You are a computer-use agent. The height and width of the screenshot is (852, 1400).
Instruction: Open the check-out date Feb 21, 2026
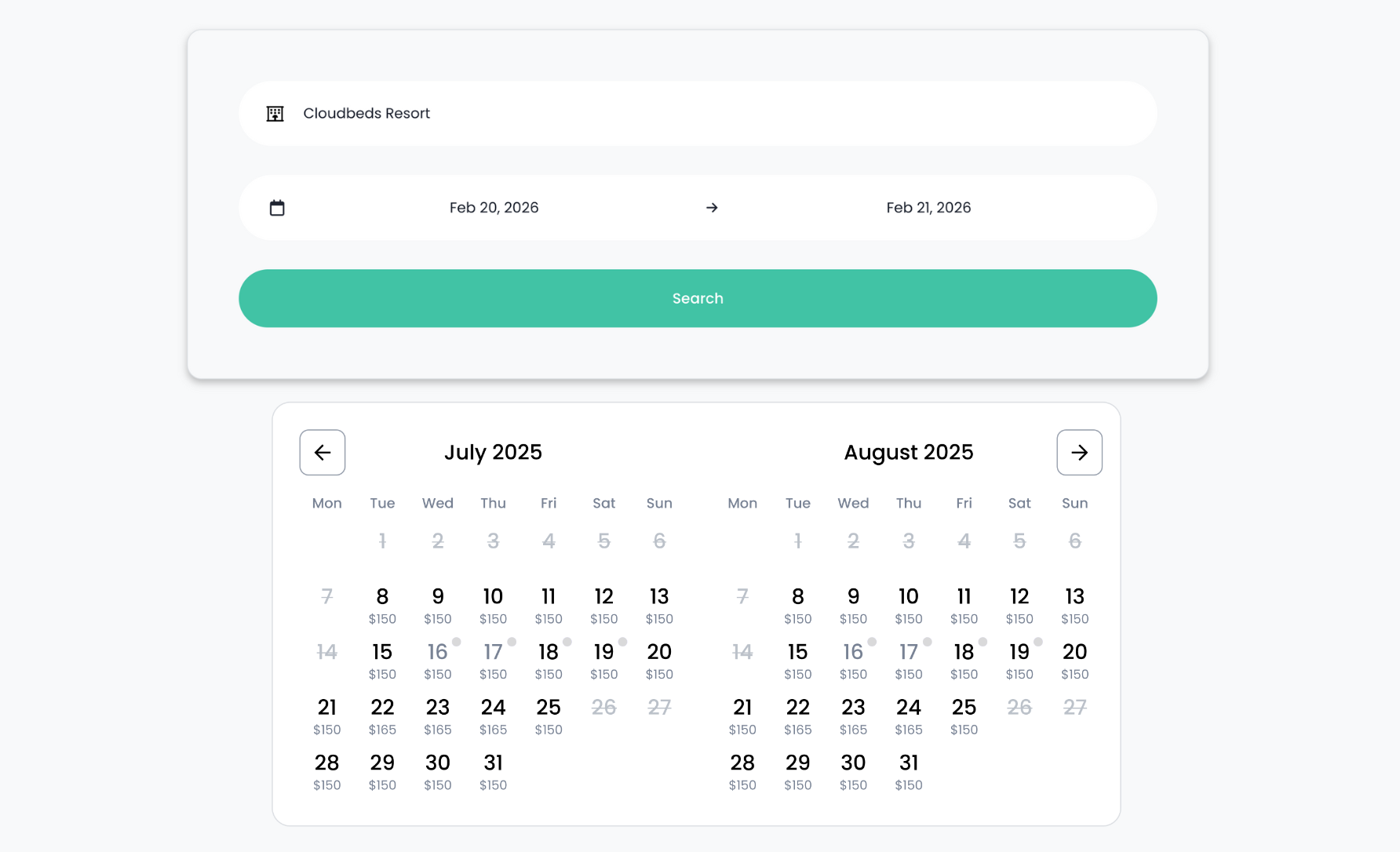tap(928, 208)
